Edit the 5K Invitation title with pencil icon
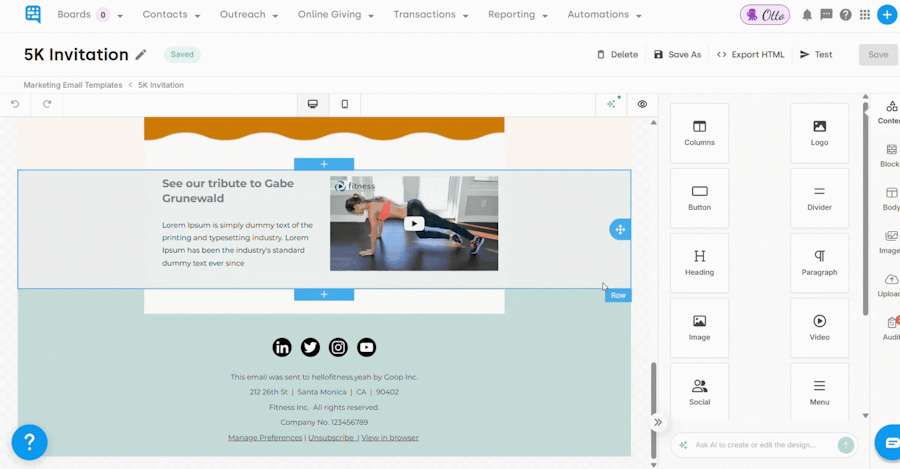 point(141,55)
